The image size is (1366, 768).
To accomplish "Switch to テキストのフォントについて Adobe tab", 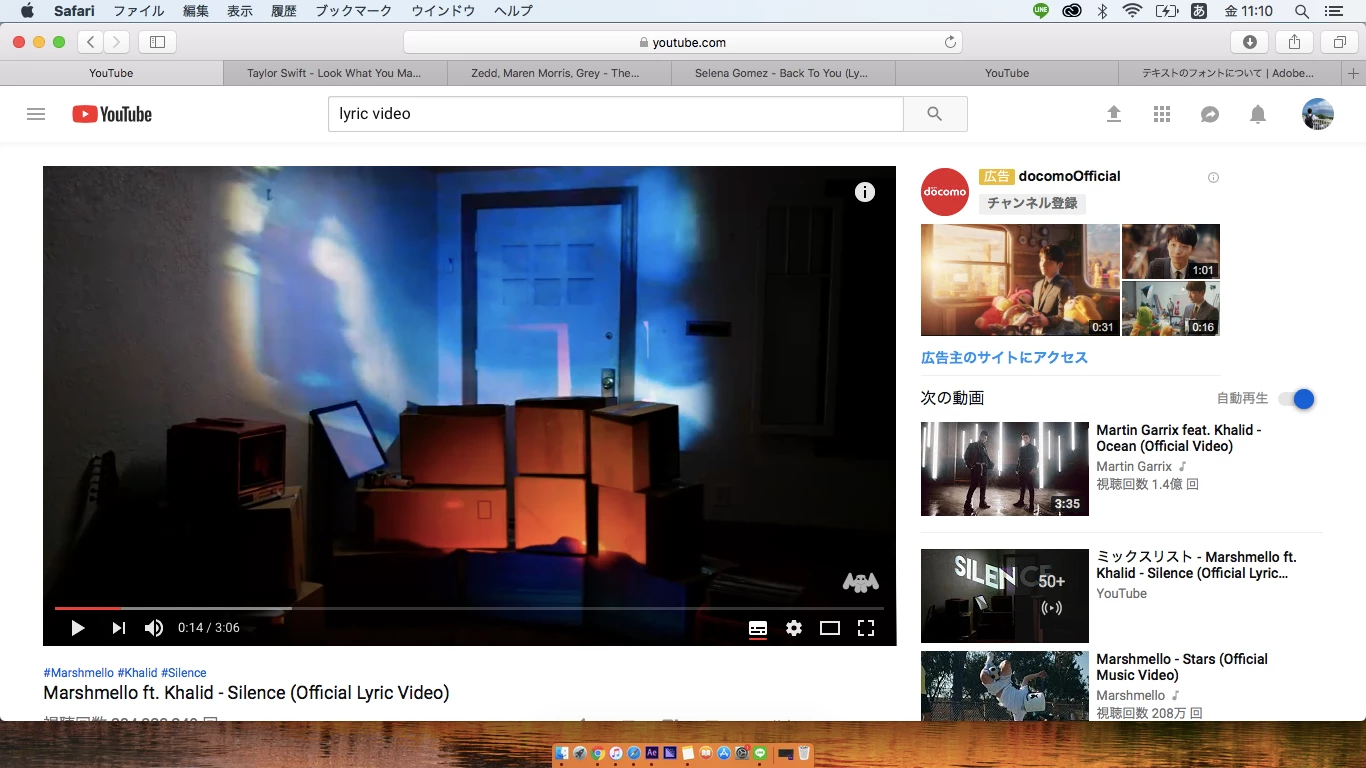I will (x=1229, y=73).
